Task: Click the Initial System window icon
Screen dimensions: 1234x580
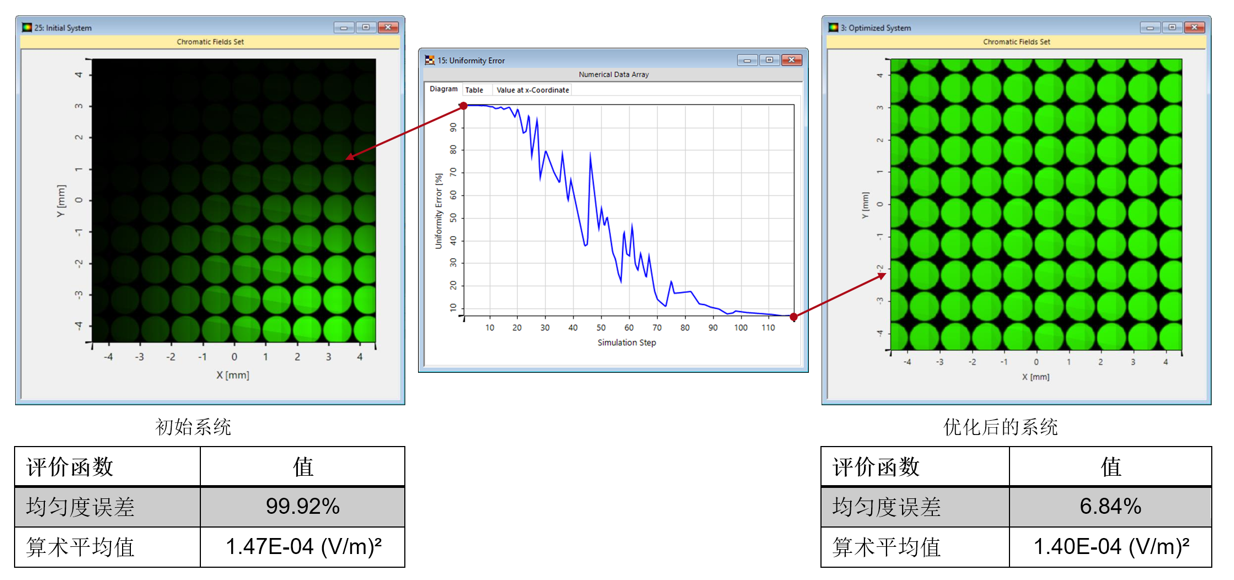Action: (27, 28)
